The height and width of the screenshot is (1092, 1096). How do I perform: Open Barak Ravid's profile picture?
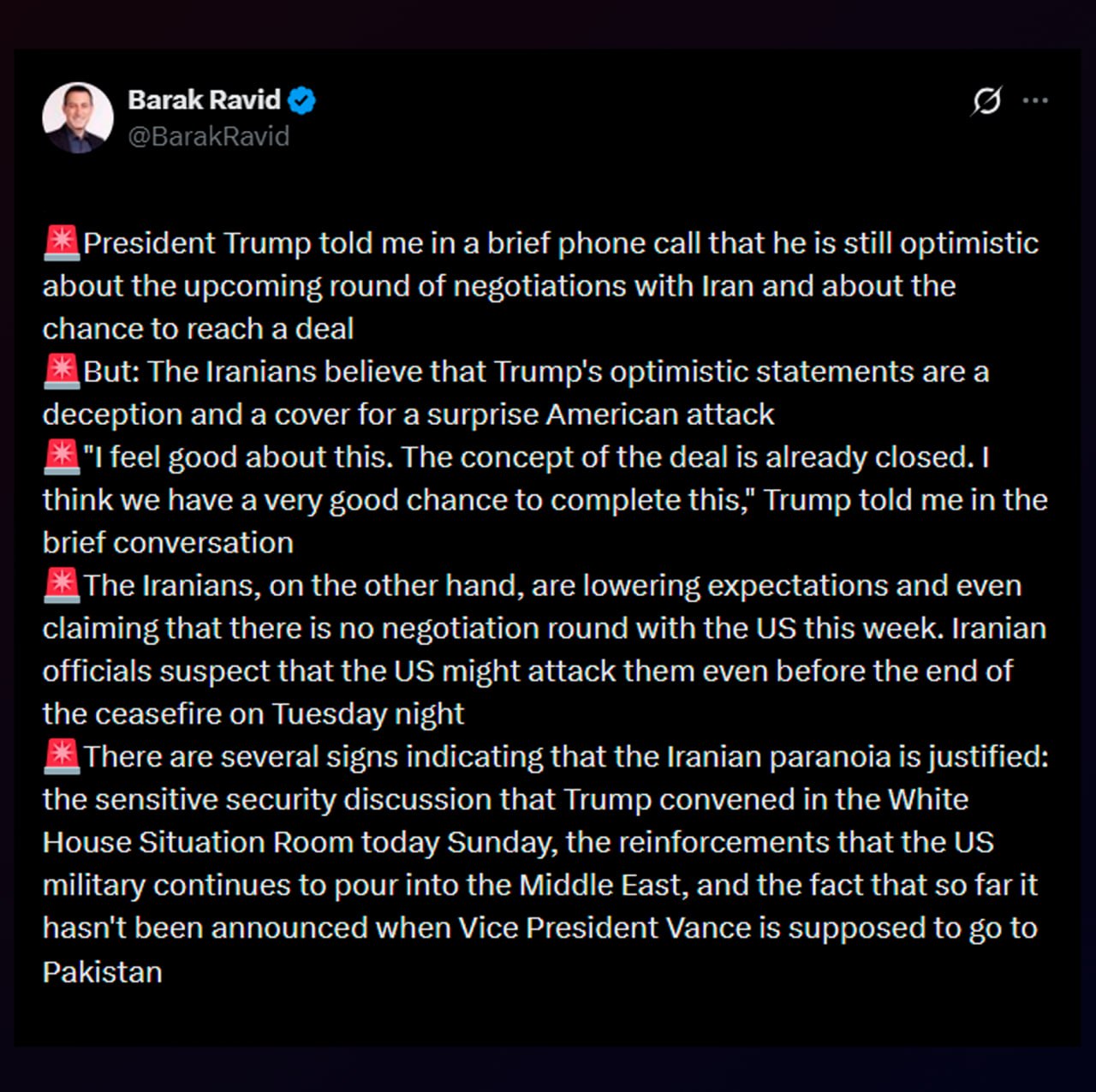click(78, 118)
